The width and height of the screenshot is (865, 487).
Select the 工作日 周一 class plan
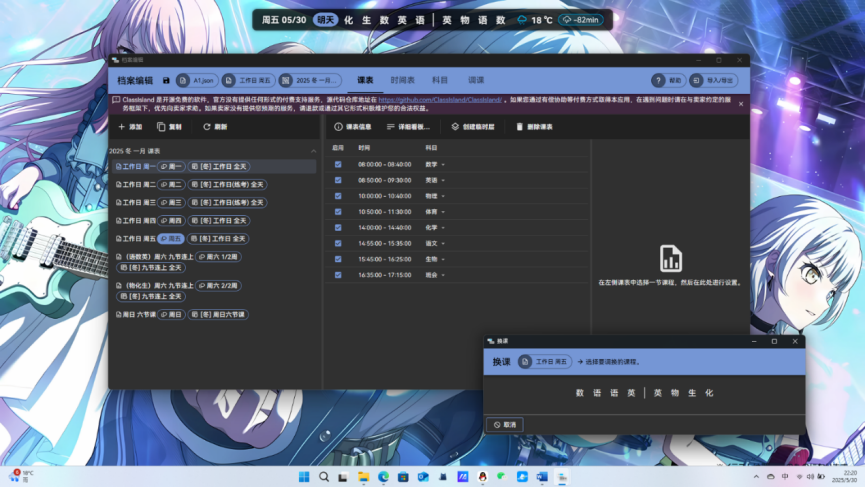click(x=213, y=167)
